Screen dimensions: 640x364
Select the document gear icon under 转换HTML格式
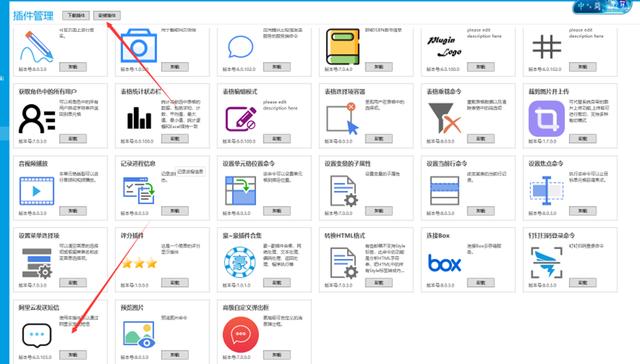coord(344,263)
